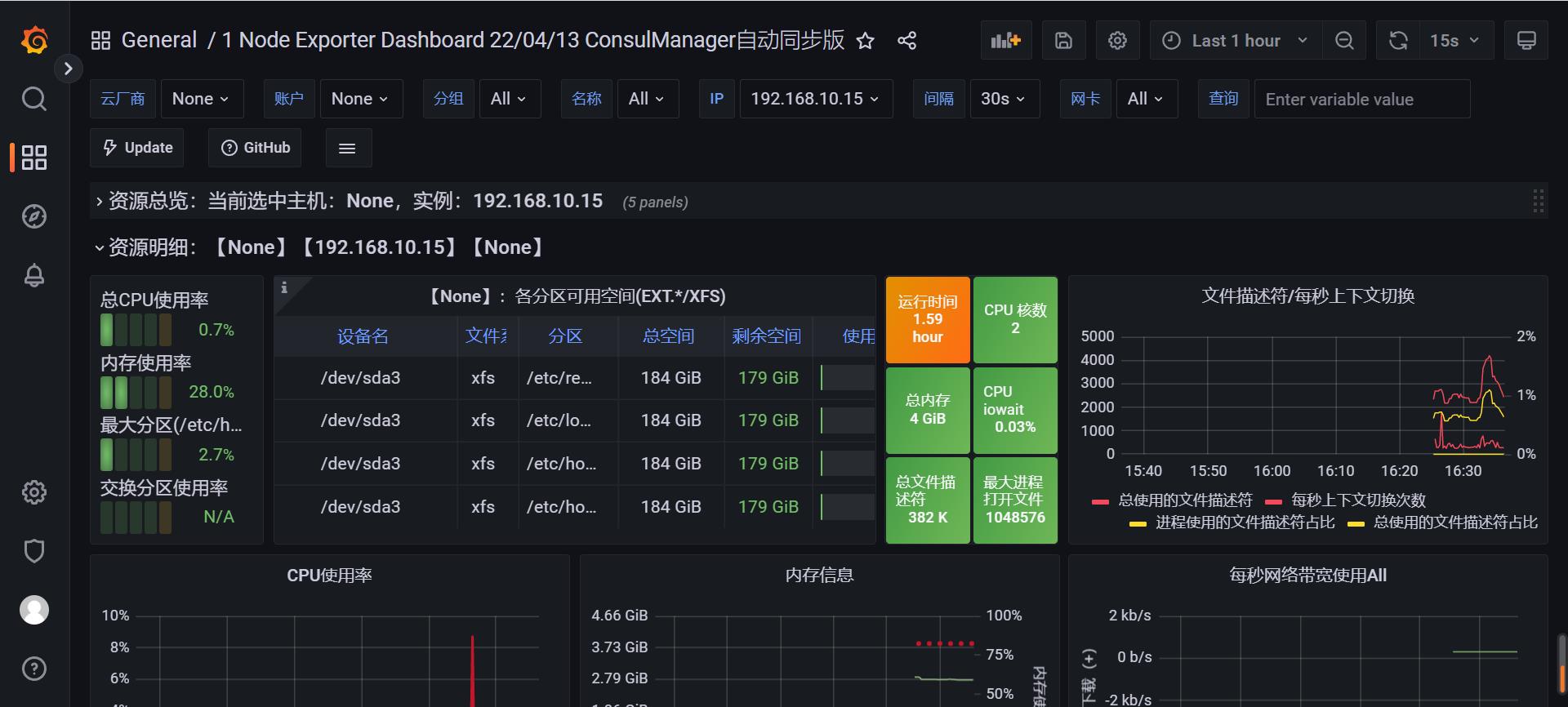Open the 账户 None dropdown
This screenshot has height=707, width=1568.
pyautogui.click(x=360, y=99)
